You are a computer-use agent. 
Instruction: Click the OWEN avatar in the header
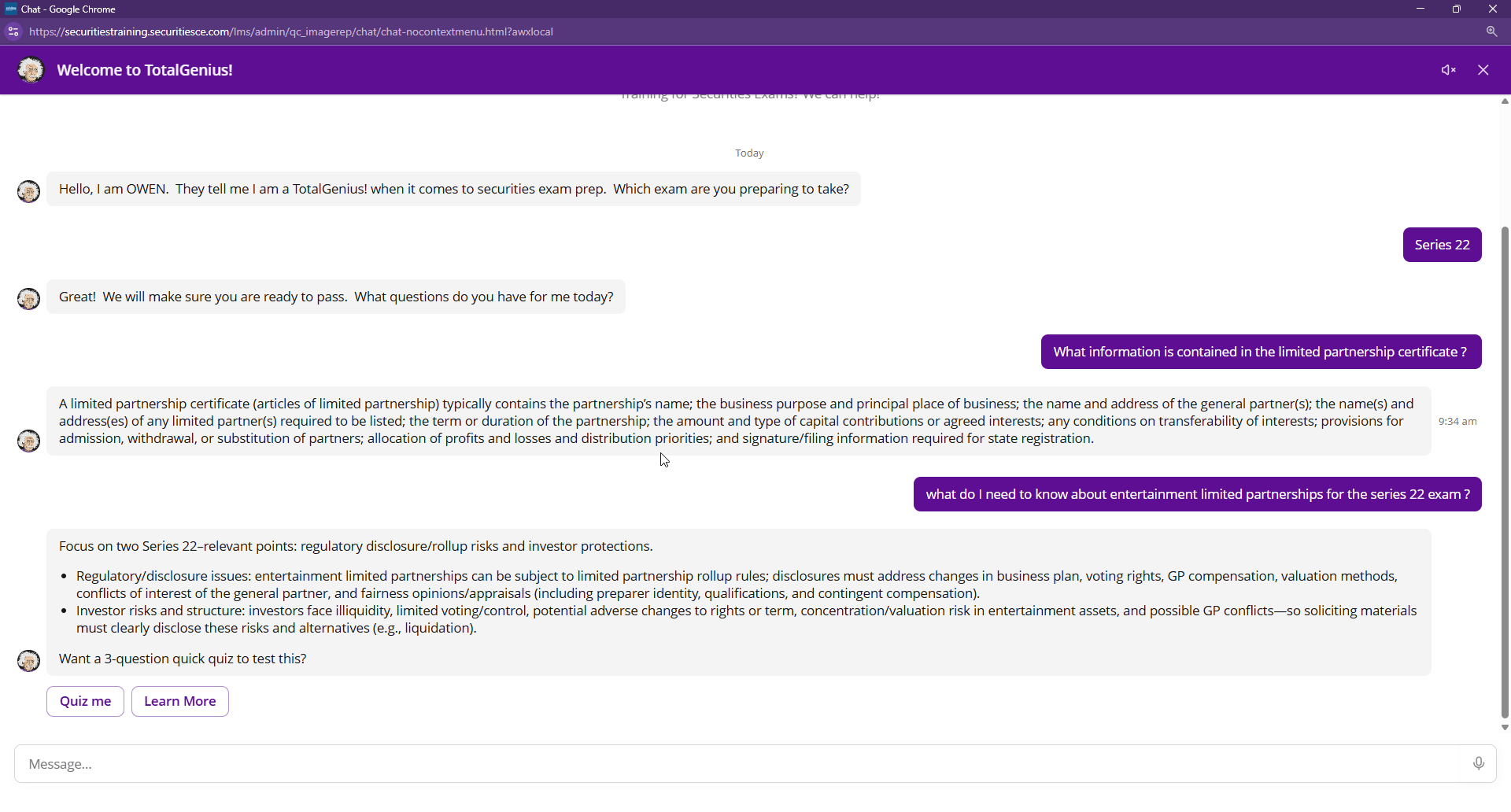click(31, 70)
